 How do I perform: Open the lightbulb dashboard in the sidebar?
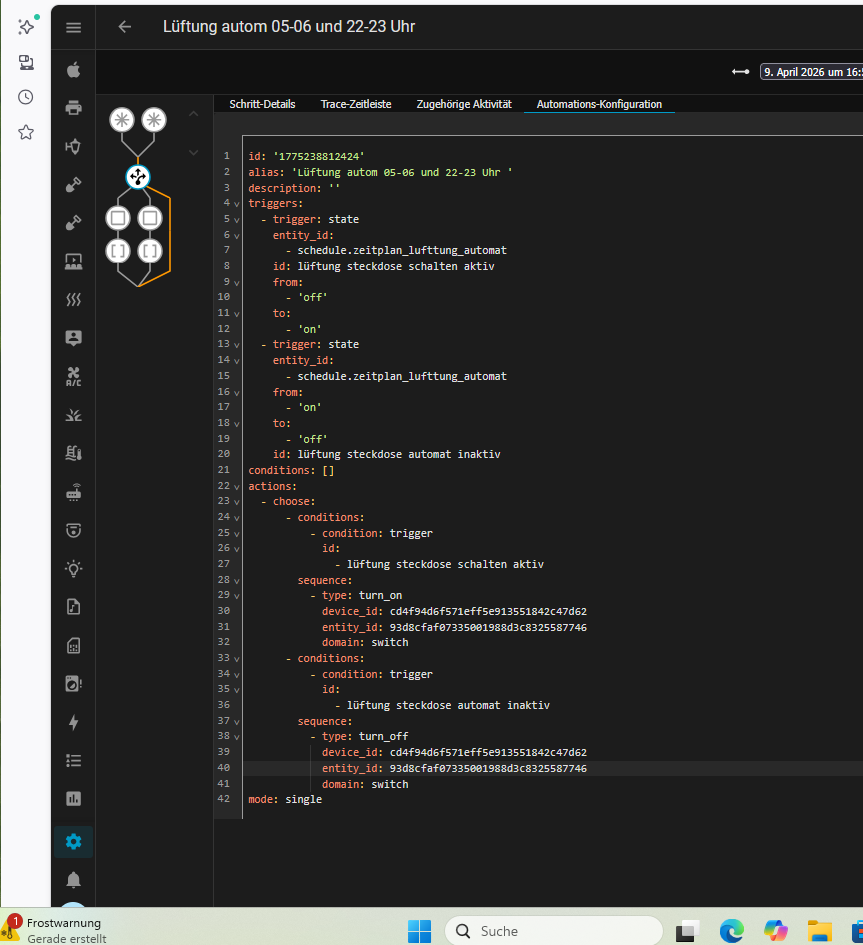(x=73, y=568)
